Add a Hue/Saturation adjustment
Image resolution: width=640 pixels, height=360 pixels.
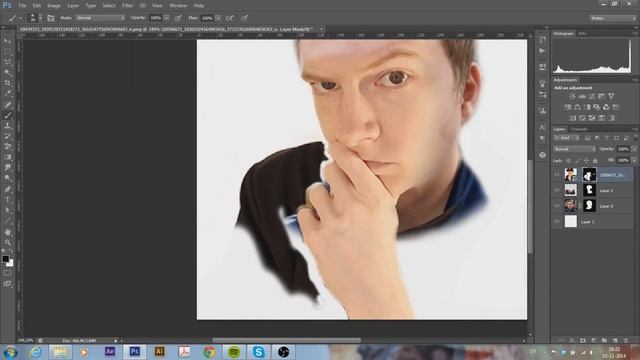(568, 107)
